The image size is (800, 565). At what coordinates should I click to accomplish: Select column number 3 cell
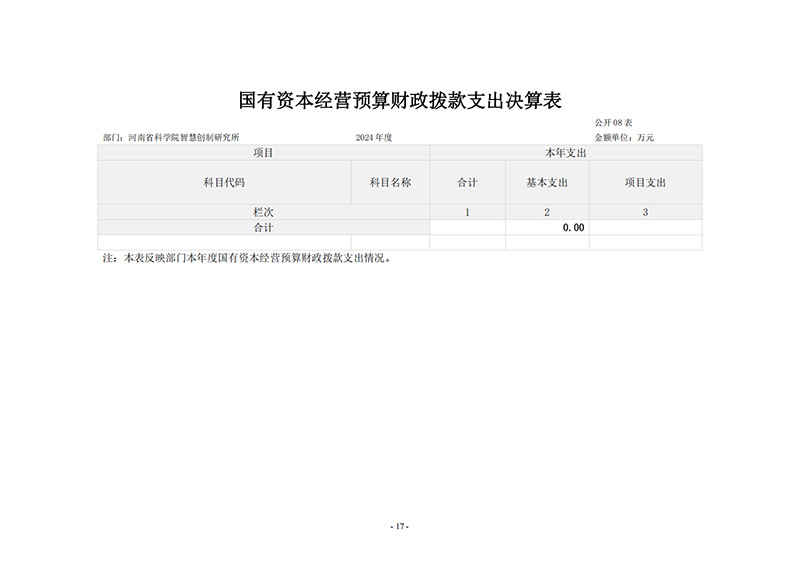click(645, 212)
